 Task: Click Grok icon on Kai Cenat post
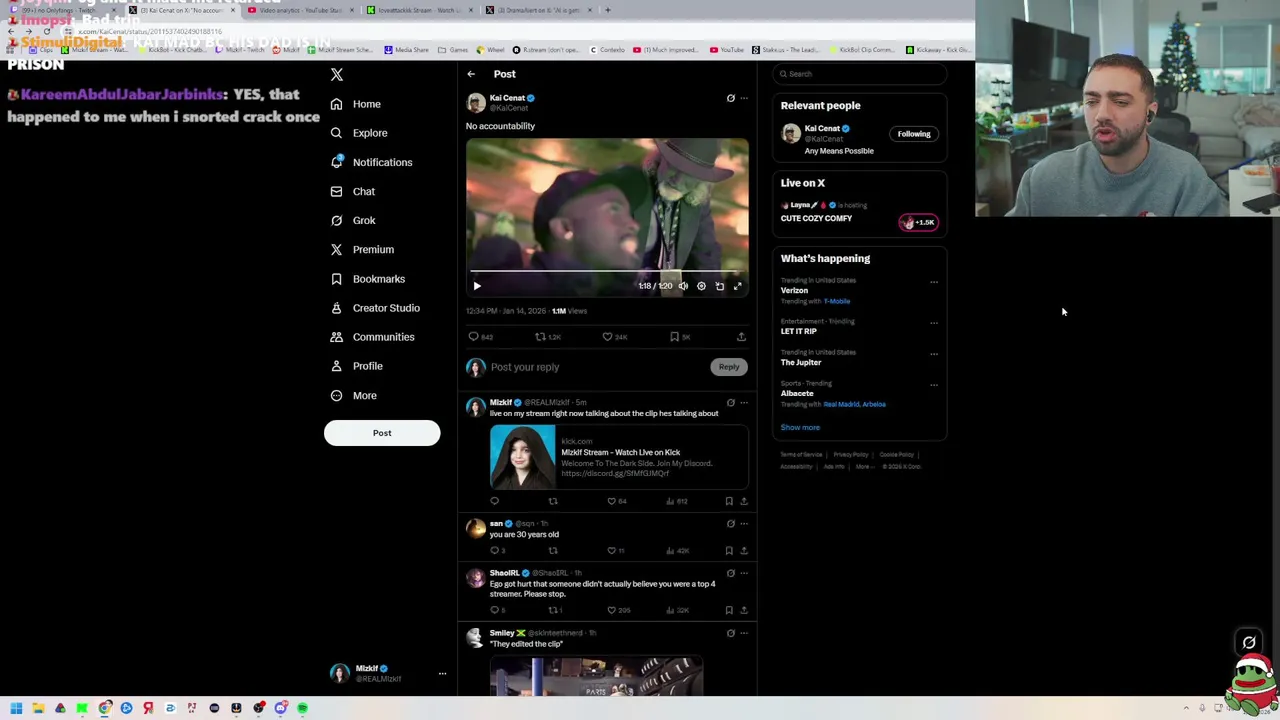(x=730, y=98)
